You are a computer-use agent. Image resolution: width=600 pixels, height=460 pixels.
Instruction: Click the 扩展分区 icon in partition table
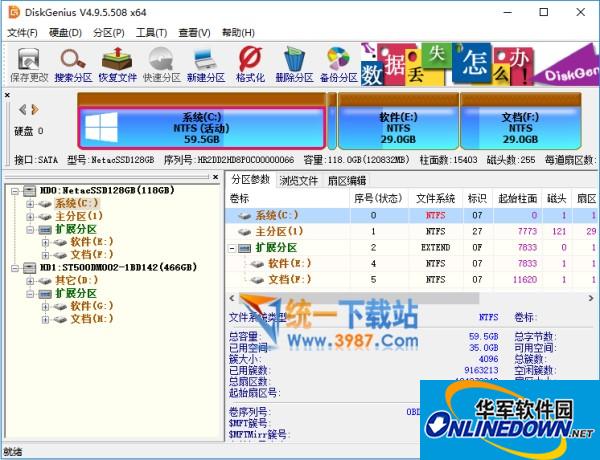coord(244,248)
